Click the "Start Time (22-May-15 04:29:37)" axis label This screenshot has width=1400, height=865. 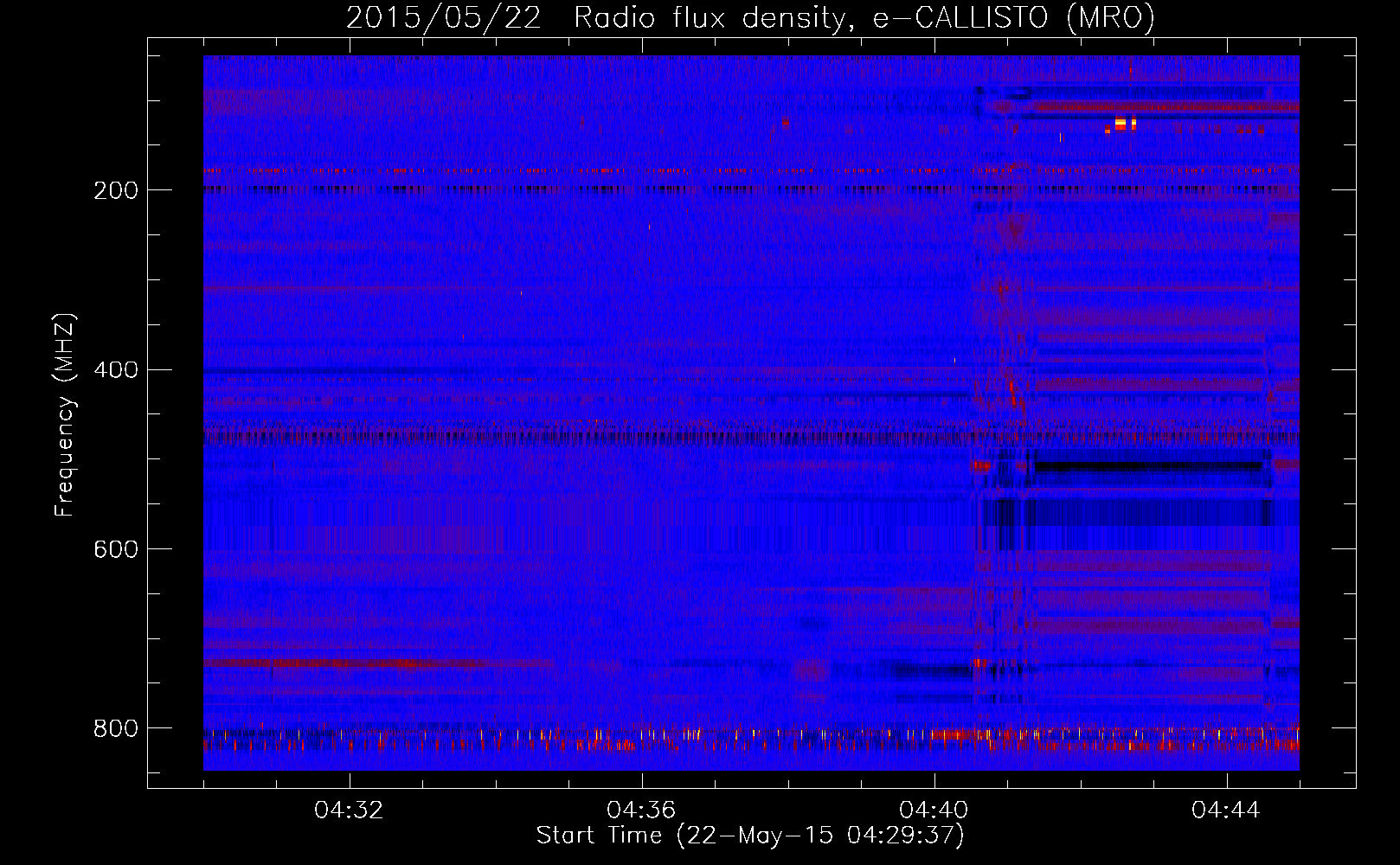(x=750, y=836)
